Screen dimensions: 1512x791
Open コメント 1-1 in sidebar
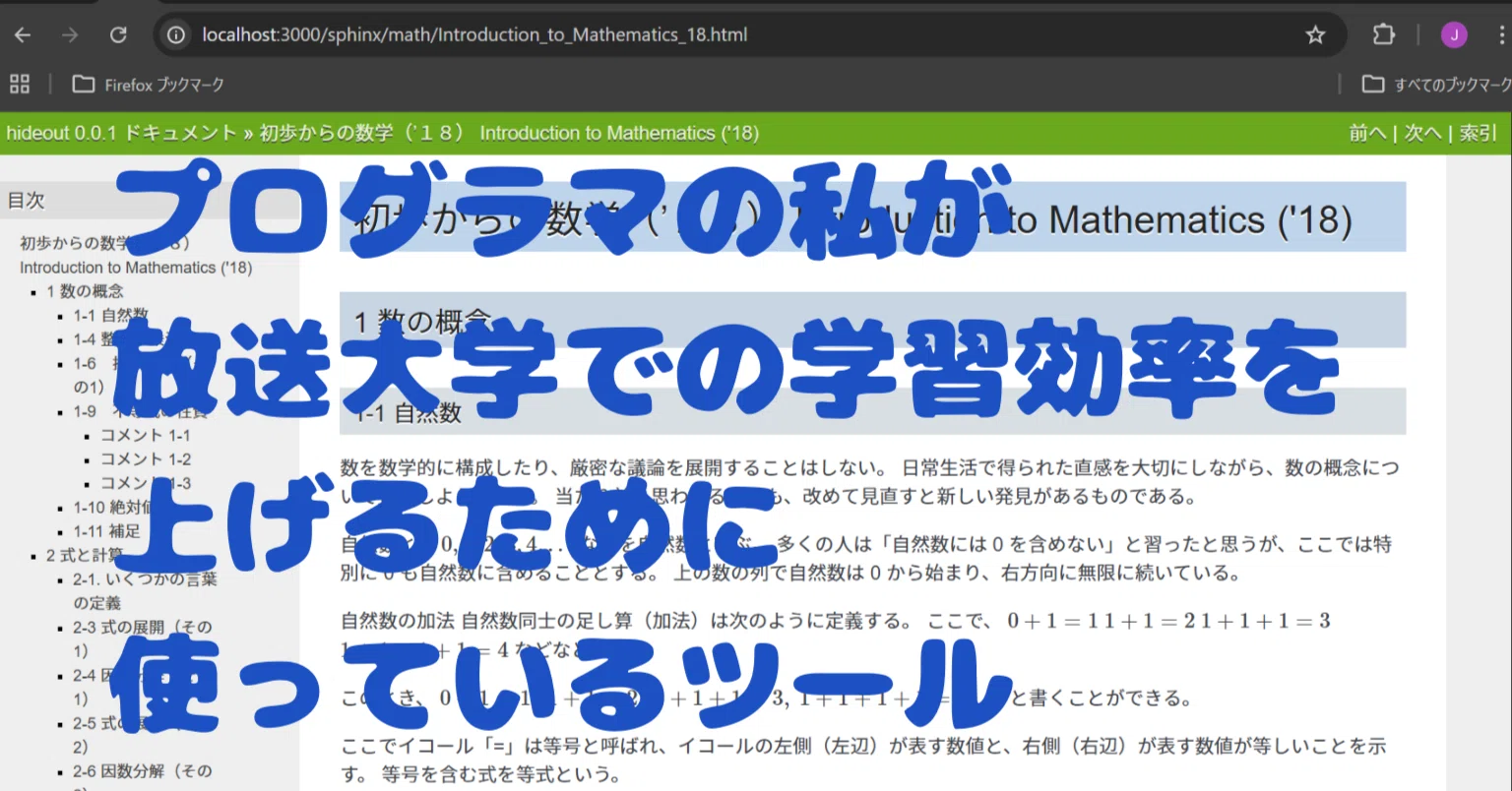(x=146, y=435)
